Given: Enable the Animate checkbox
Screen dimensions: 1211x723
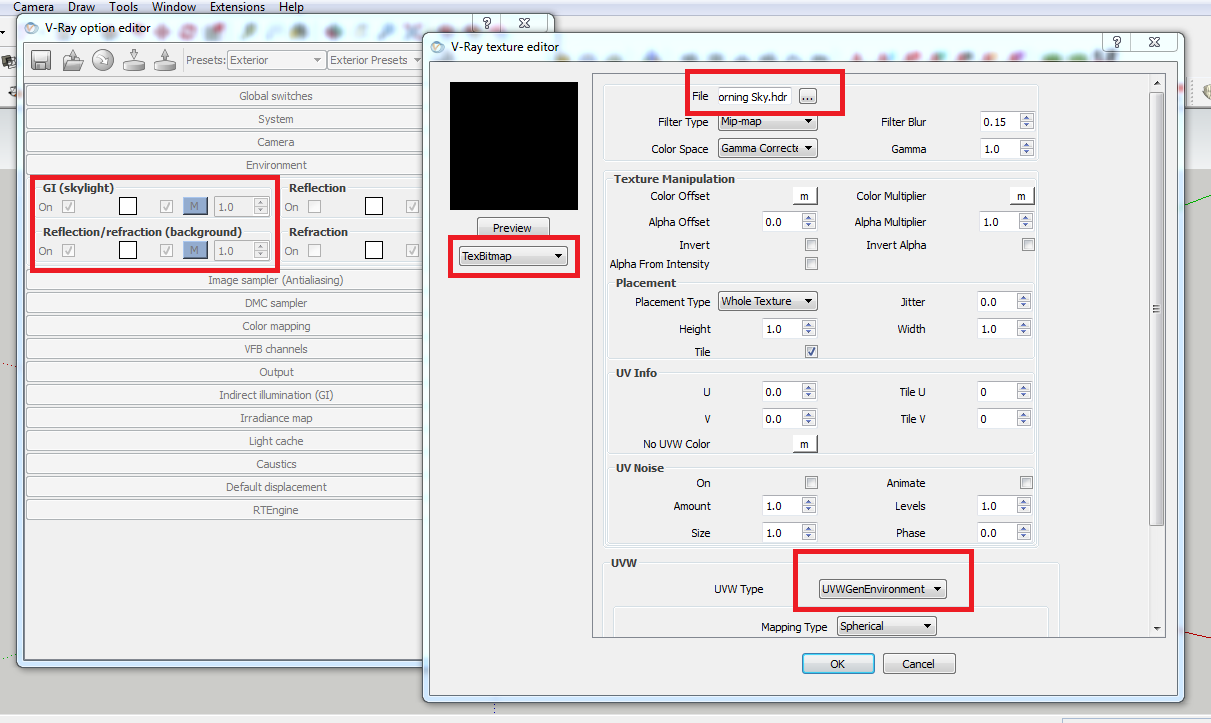Looking at the screenshot, I should coord(1026,483).
